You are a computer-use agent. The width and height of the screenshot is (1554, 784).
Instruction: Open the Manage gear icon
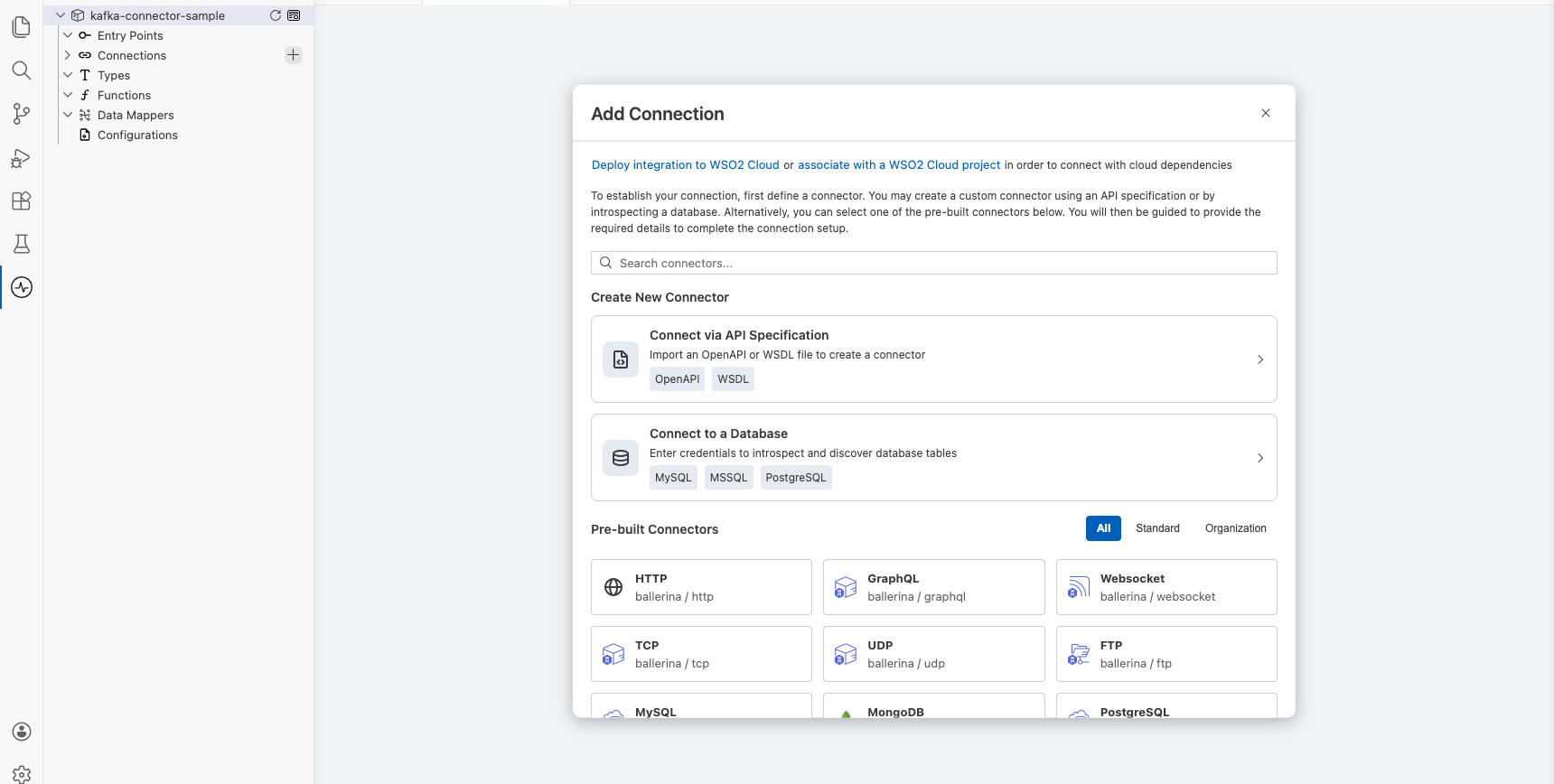(22, 774)
